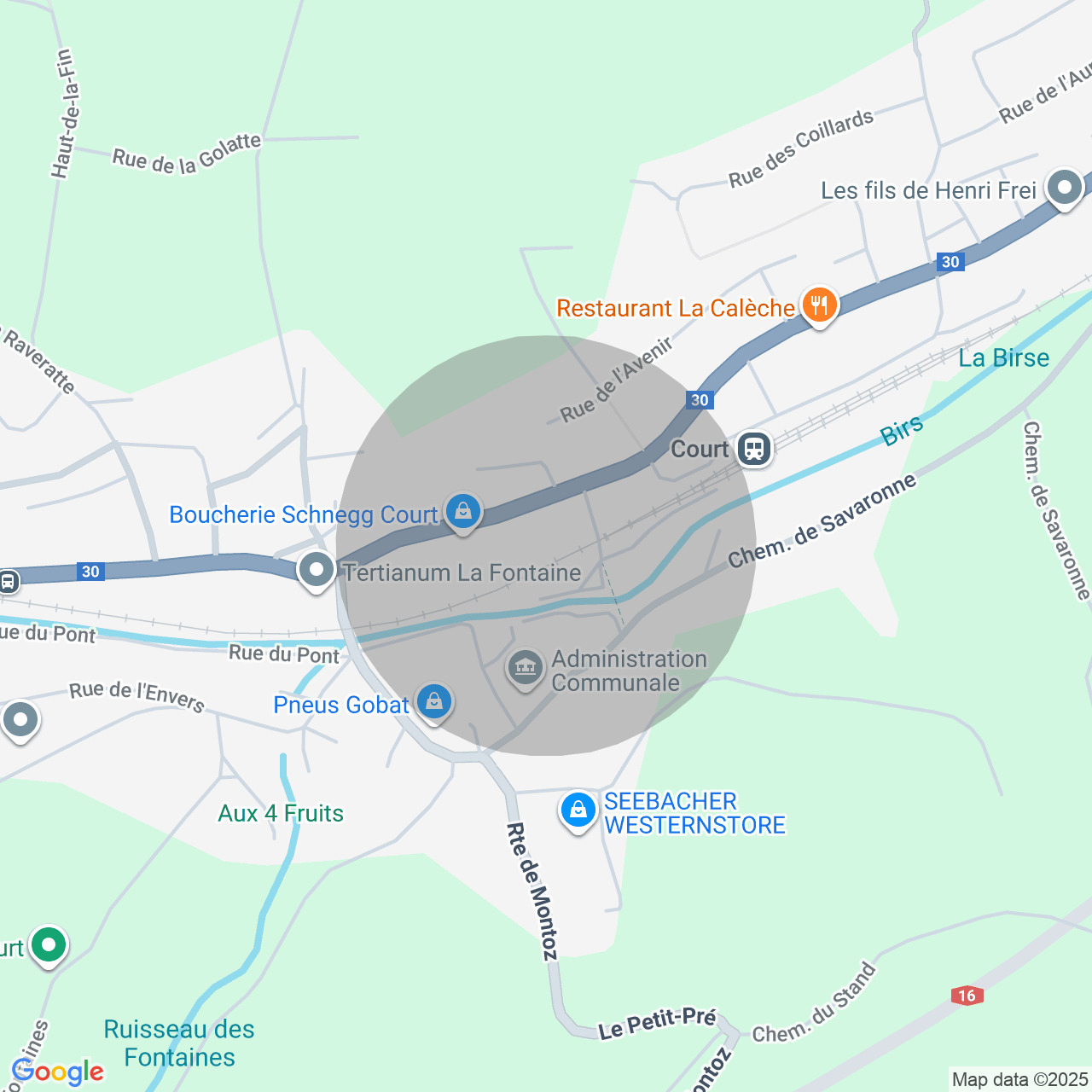Click the green pin at lower left
This screenshot has width=1092, height=1092.
pyautogui.click(x=48, y=945)
